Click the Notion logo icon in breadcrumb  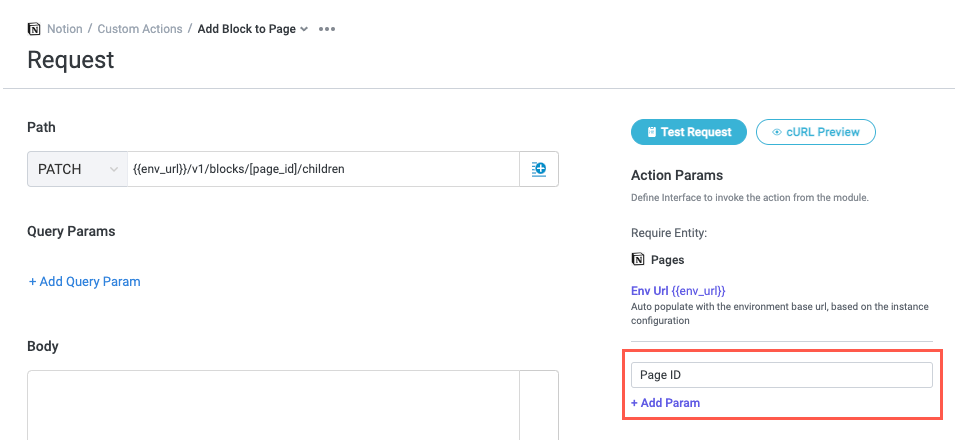pos(35,29)
